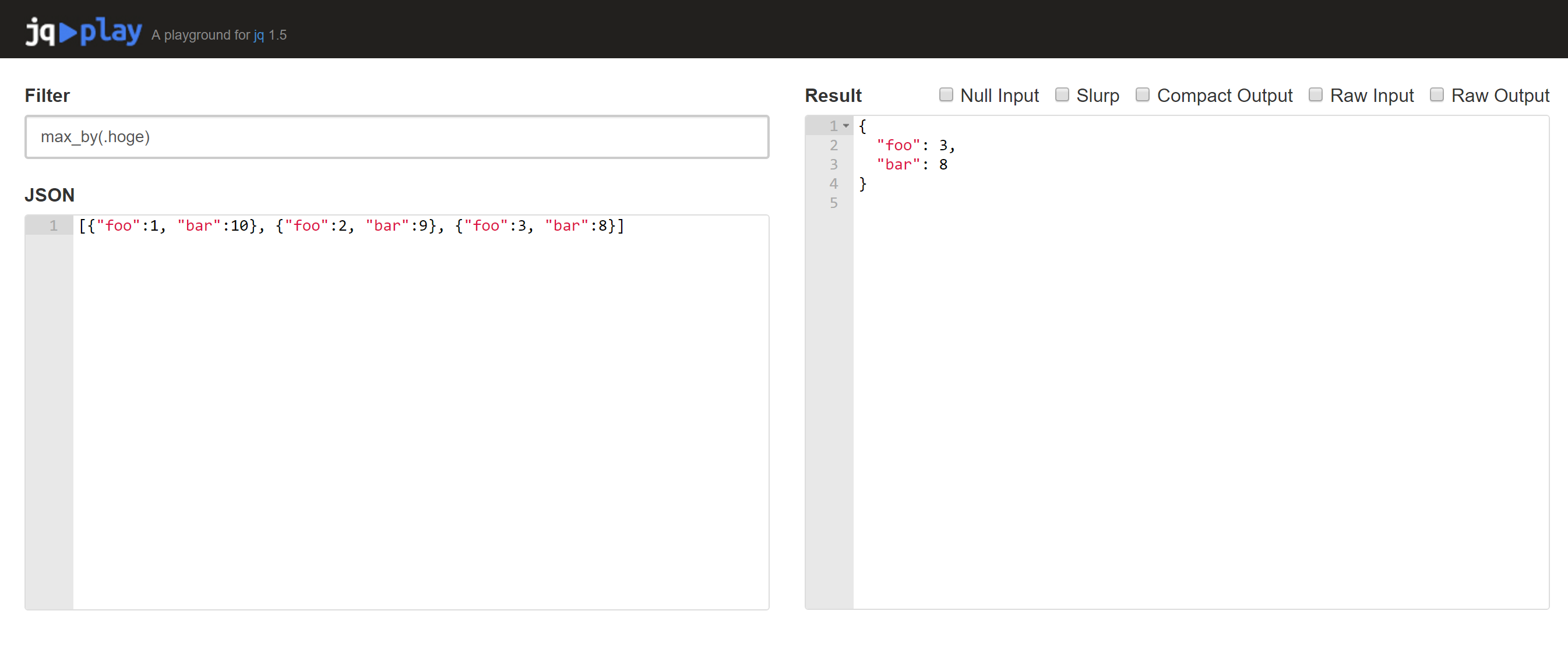This screenshot has height=646, width=1568.
Task: Click the JSON editor text line
Action: (x=351, y=225)
